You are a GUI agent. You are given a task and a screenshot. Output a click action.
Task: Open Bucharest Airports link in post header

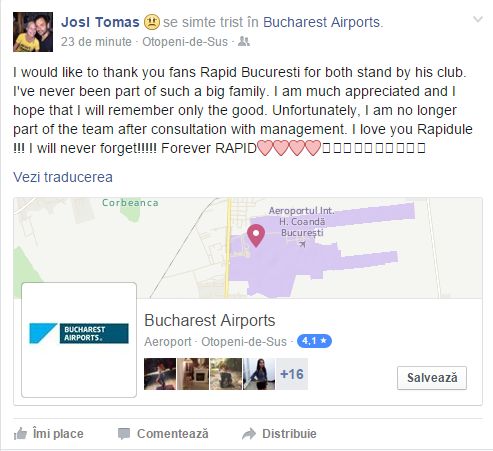pyautogui.click(x=321, y=22)
